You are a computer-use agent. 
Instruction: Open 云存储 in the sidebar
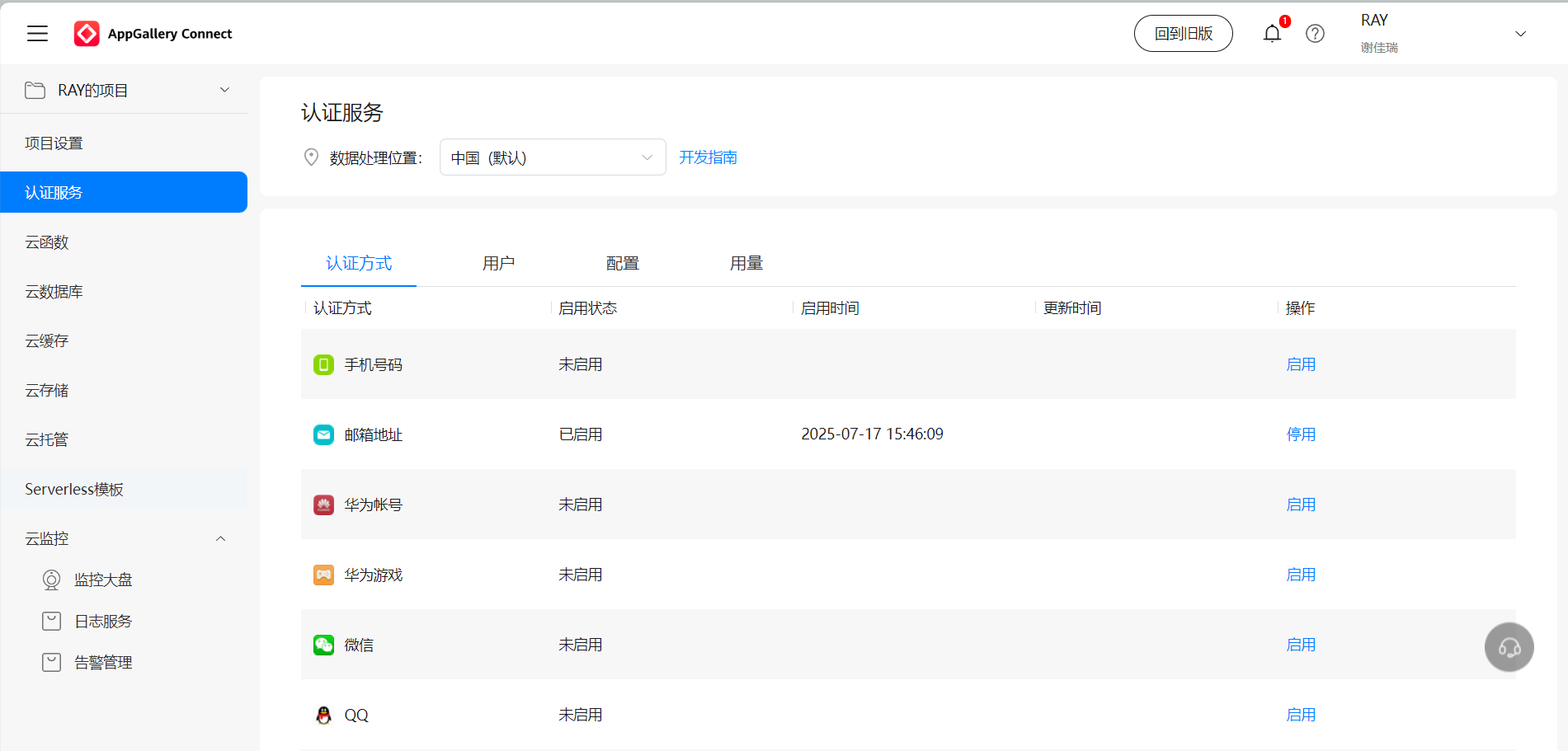tap(124, 391)
